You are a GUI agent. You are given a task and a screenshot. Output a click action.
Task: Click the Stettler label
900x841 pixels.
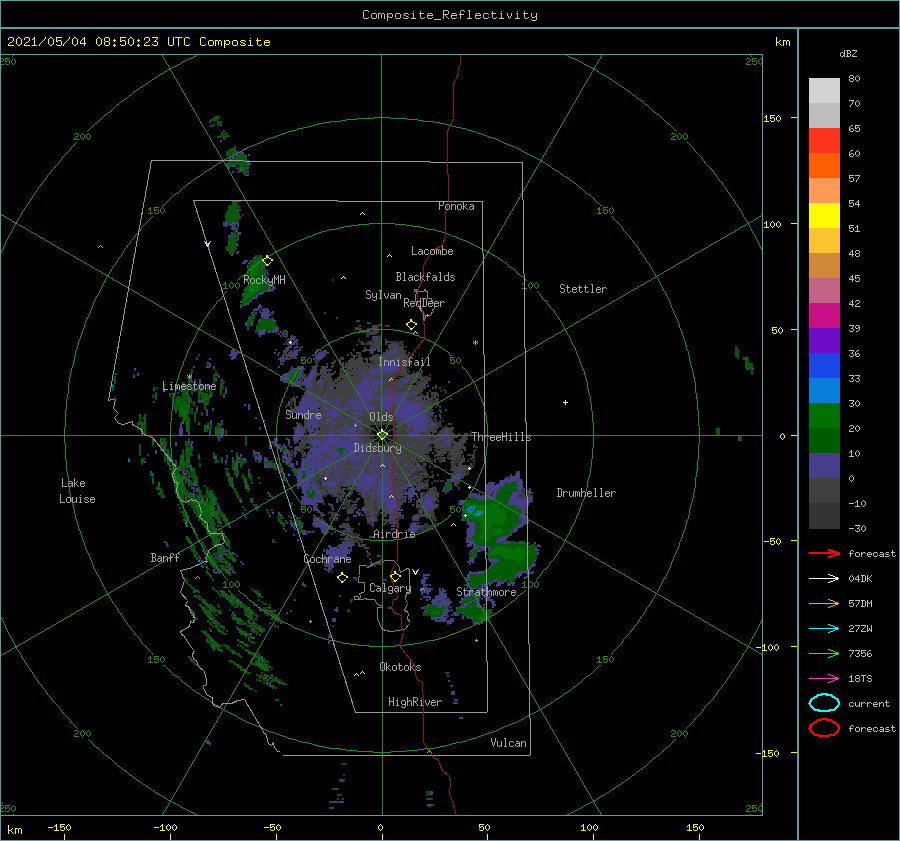(583, 289)
